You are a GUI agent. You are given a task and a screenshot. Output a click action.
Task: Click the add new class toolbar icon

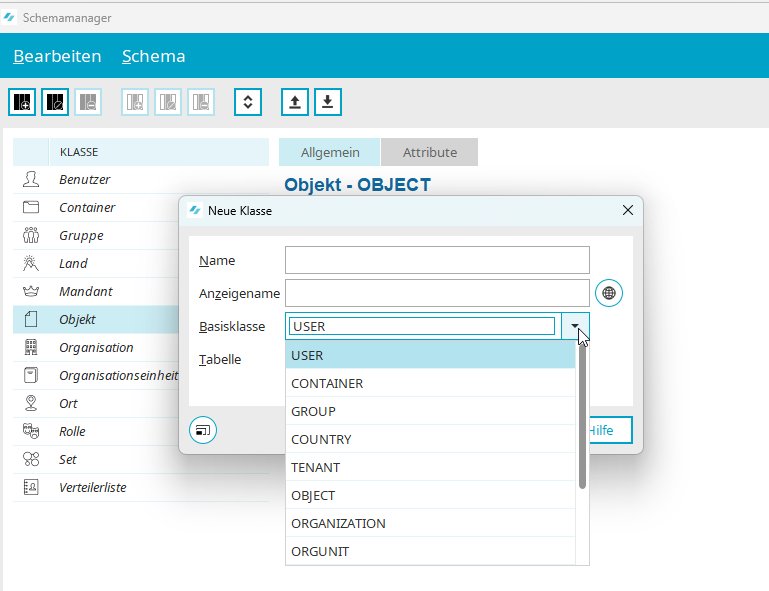click(x=22, y=102)
